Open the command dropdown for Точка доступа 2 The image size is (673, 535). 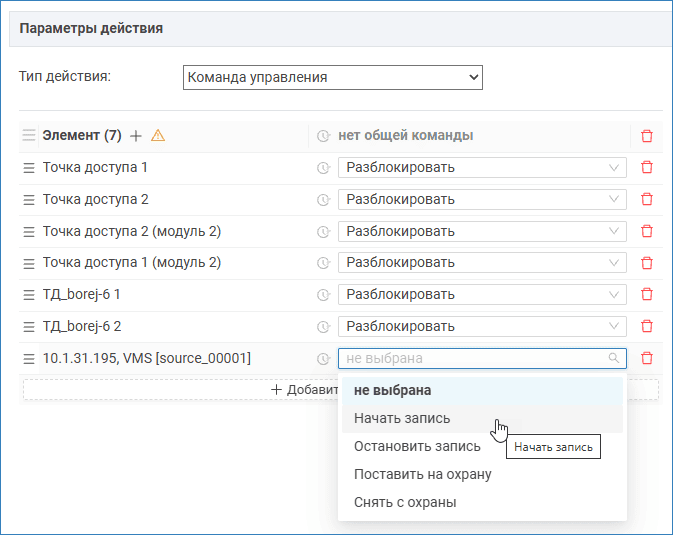[x=482, y=199]
